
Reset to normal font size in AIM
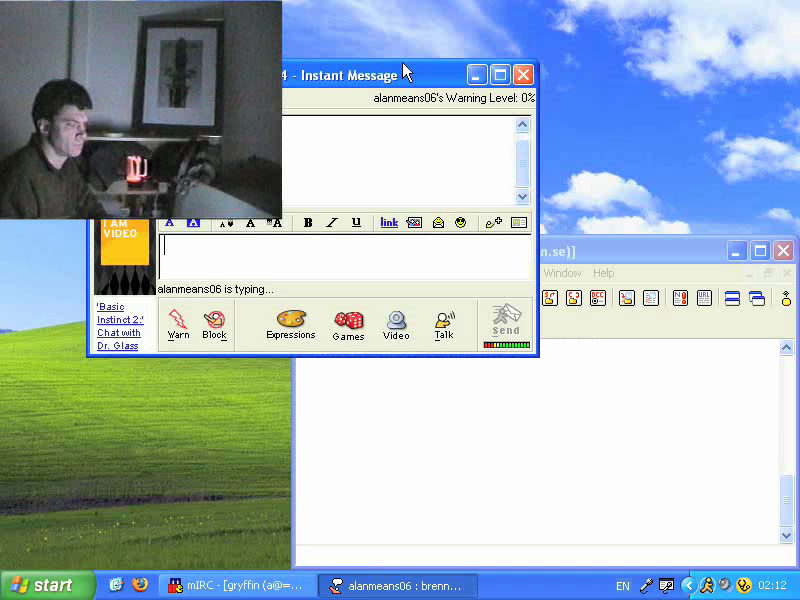250,223
